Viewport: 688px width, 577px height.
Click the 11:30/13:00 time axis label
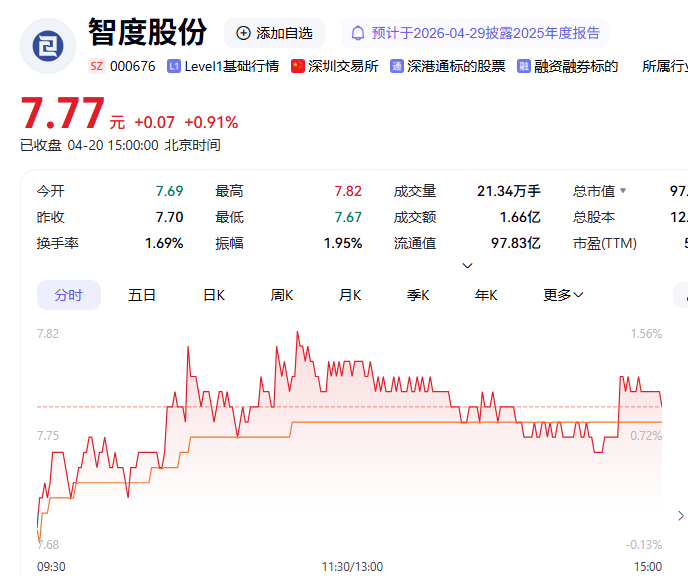pyautogui.click(x=352, y=566)
